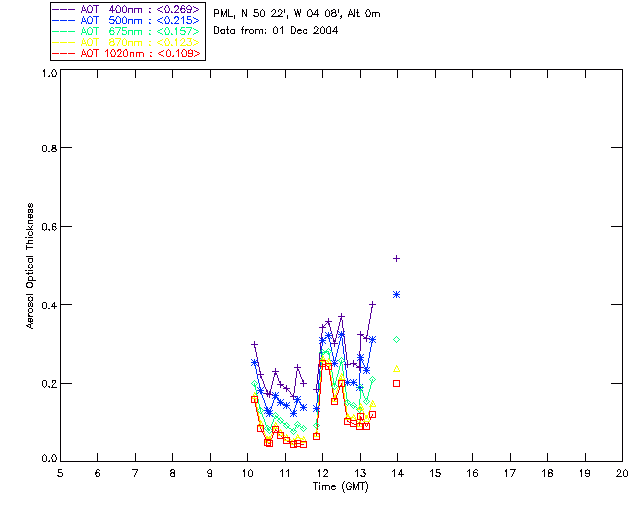Viewport: 640px width, 512px height.
Task: Click 'Data from: 01 Dec 2004' text
Action: click(x=276, y=31)
